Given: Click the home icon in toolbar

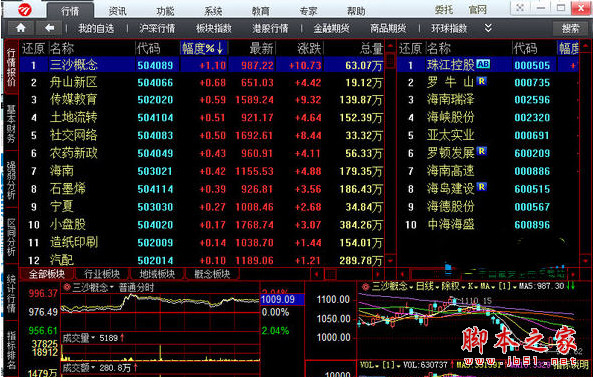Looking at the screenshot, I should [21, 28].
